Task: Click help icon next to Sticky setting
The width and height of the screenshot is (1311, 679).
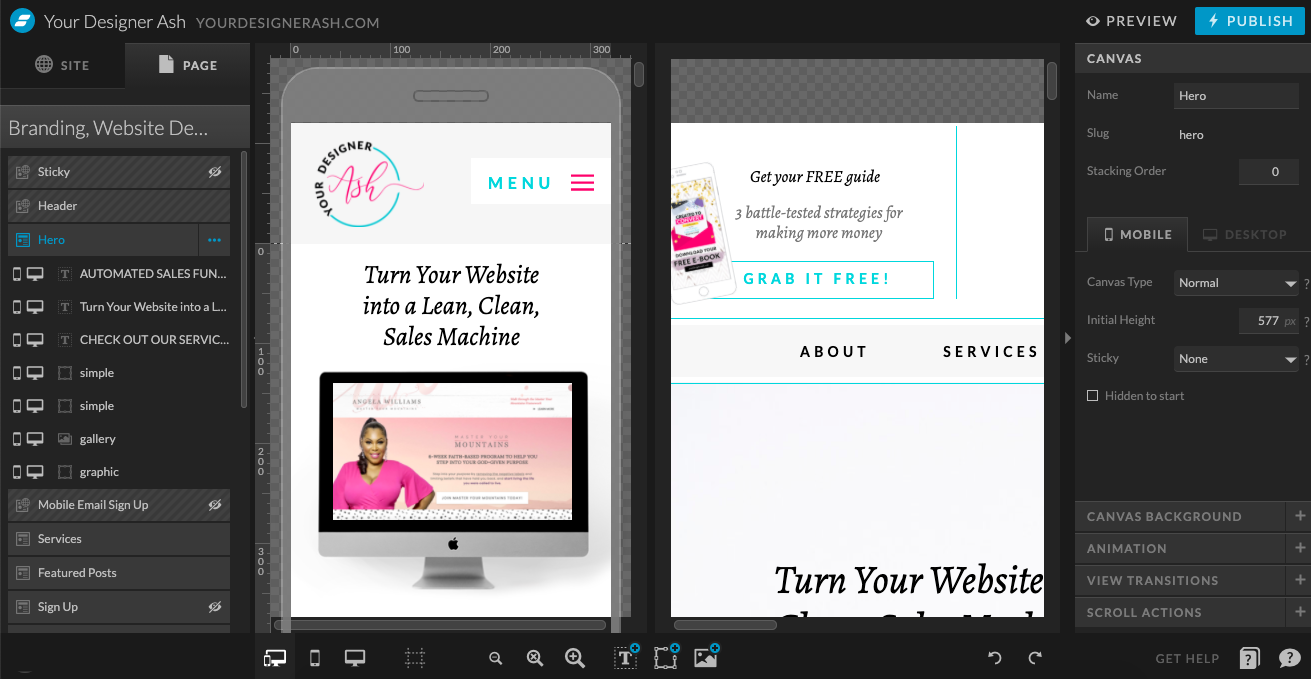Action: click(1306, 360)
